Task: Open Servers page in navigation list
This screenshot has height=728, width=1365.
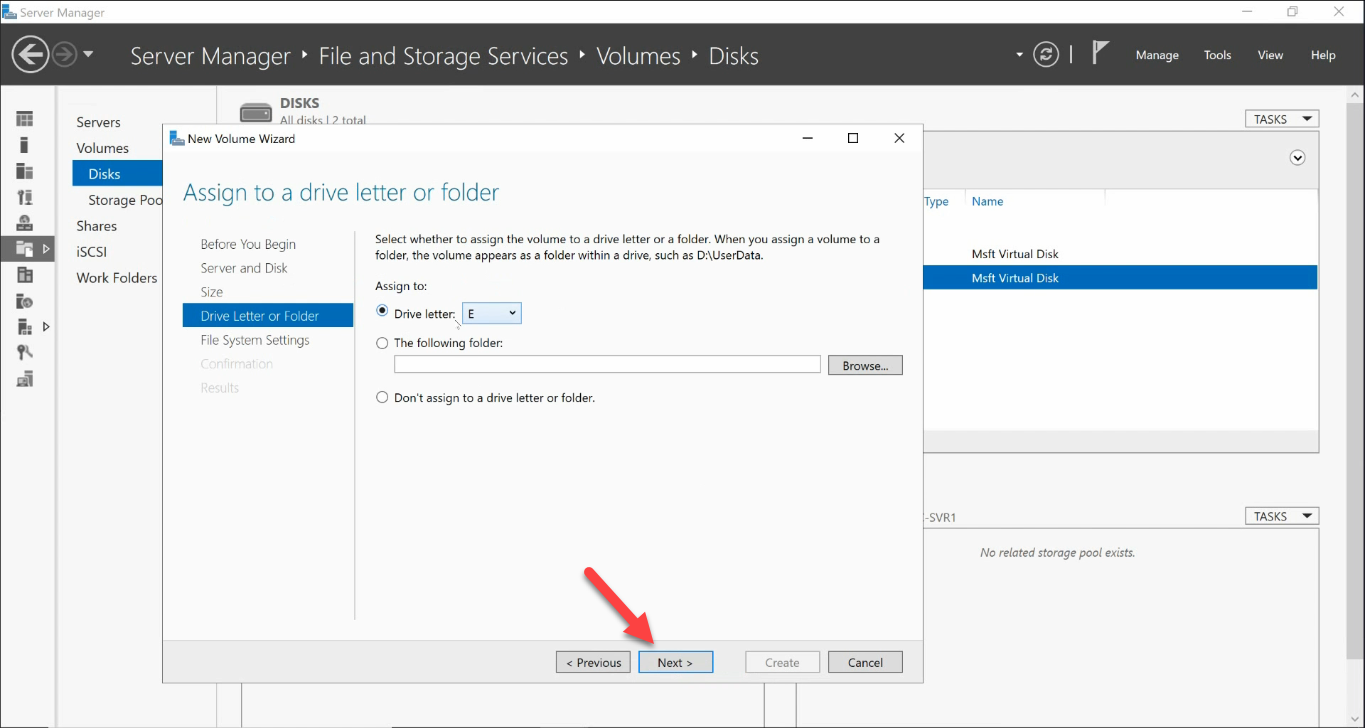Action: [x=98, y=122]
